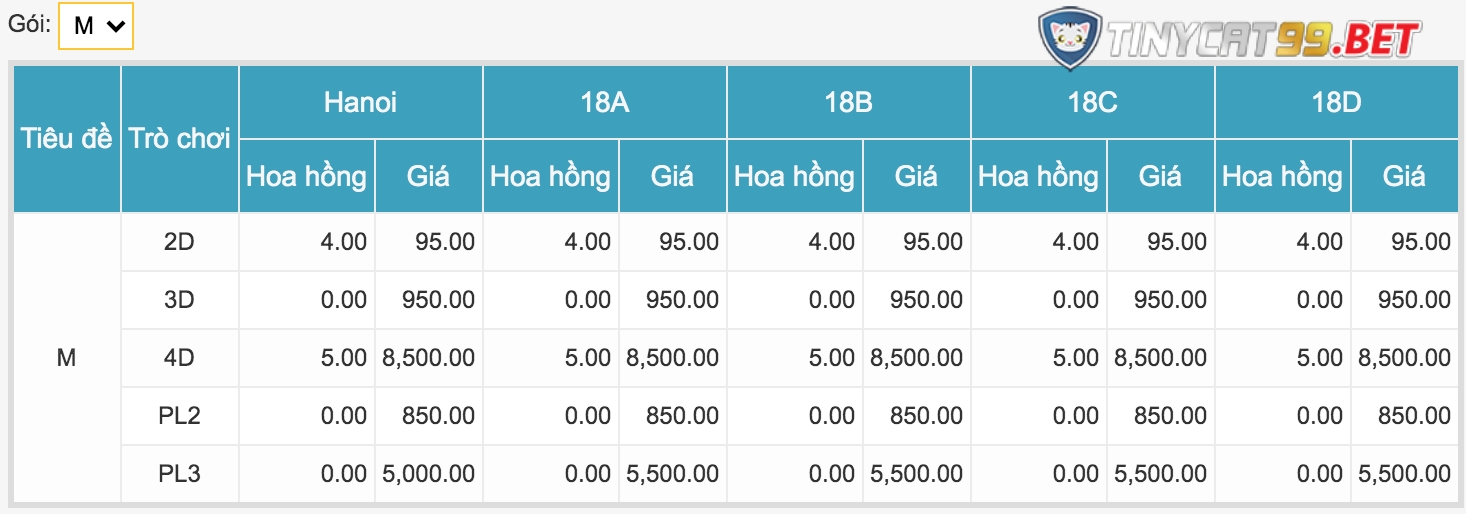1466x514 pixels.
Task: Click Giá subheader under 18D
Action: (1404, 176)
